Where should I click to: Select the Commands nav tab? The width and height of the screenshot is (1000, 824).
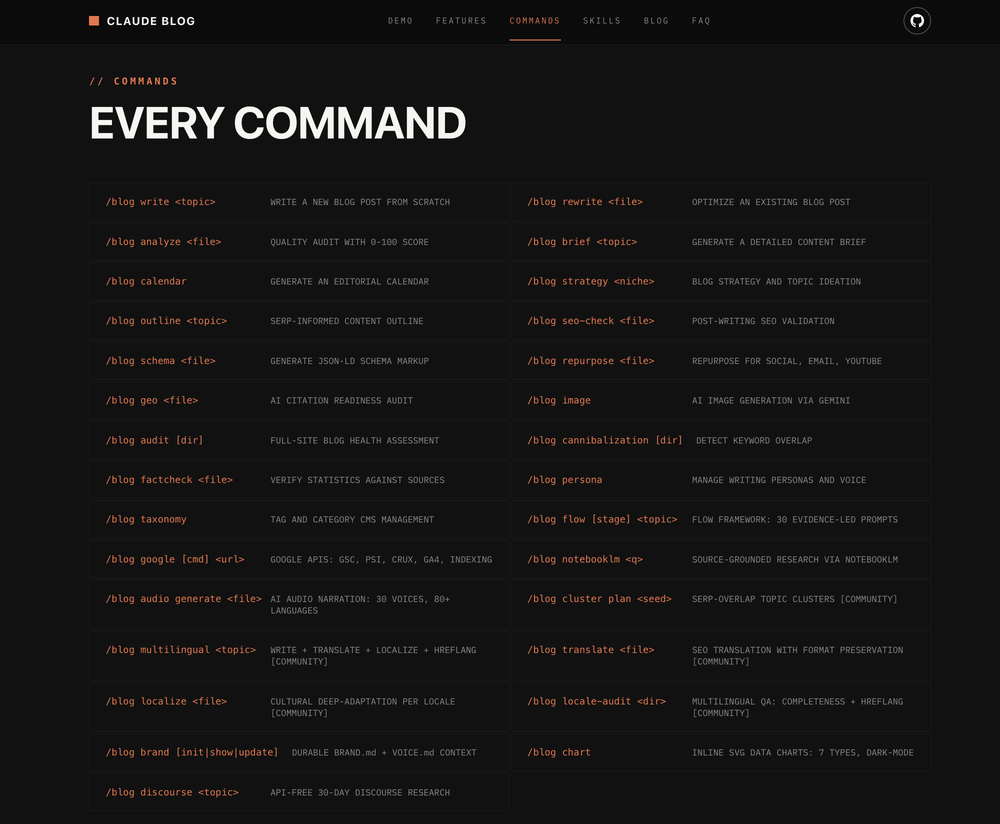(534, 21)
